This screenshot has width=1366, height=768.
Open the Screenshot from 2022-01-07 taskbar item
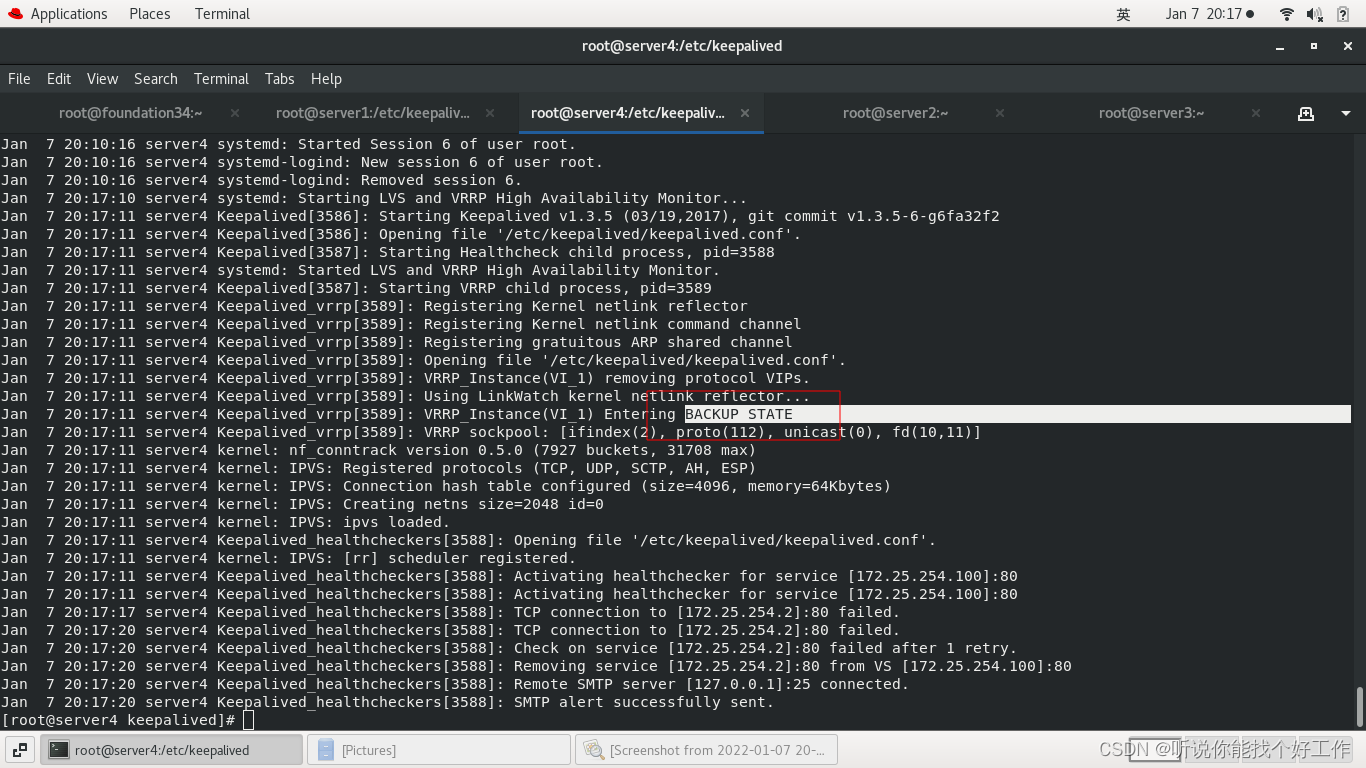(x=706, y=750)
